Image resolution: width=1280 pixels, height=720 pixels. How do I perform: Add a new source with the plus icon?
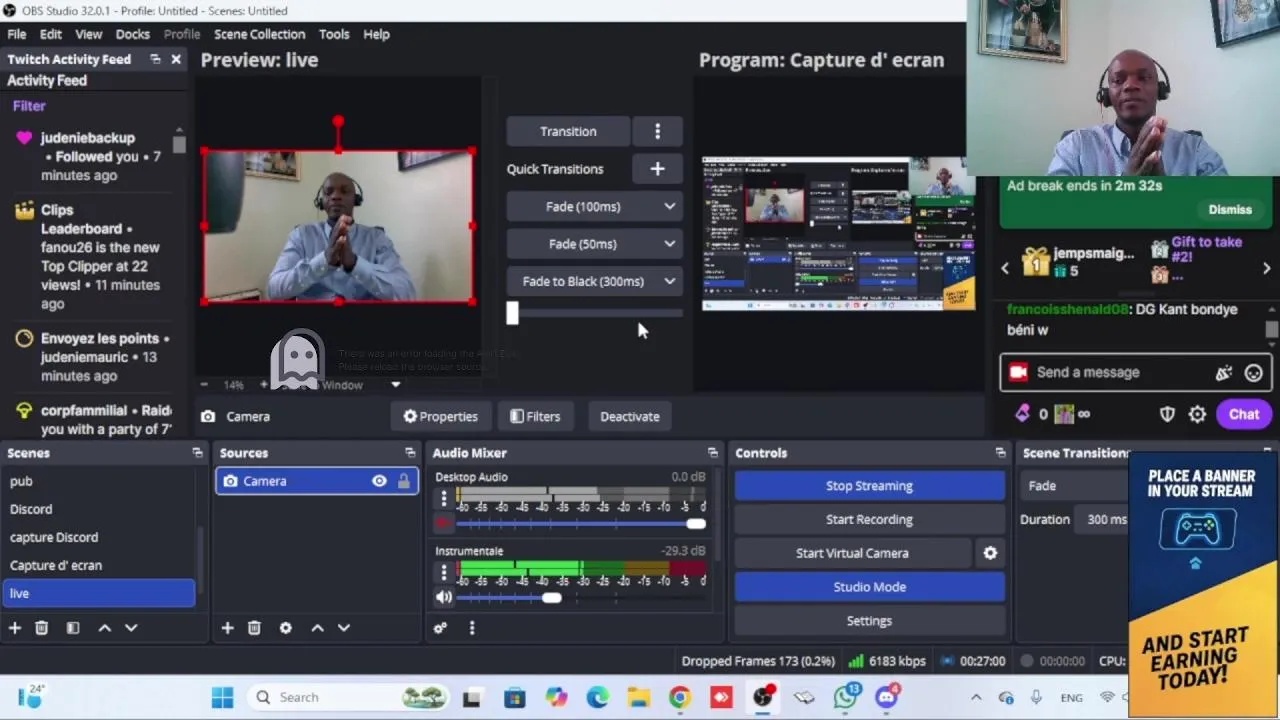click(x=227, y=628)
